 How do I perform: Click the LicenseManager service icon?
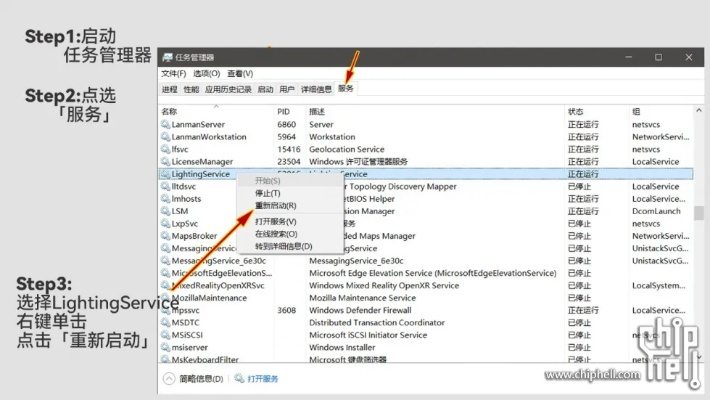coord(166,161)
